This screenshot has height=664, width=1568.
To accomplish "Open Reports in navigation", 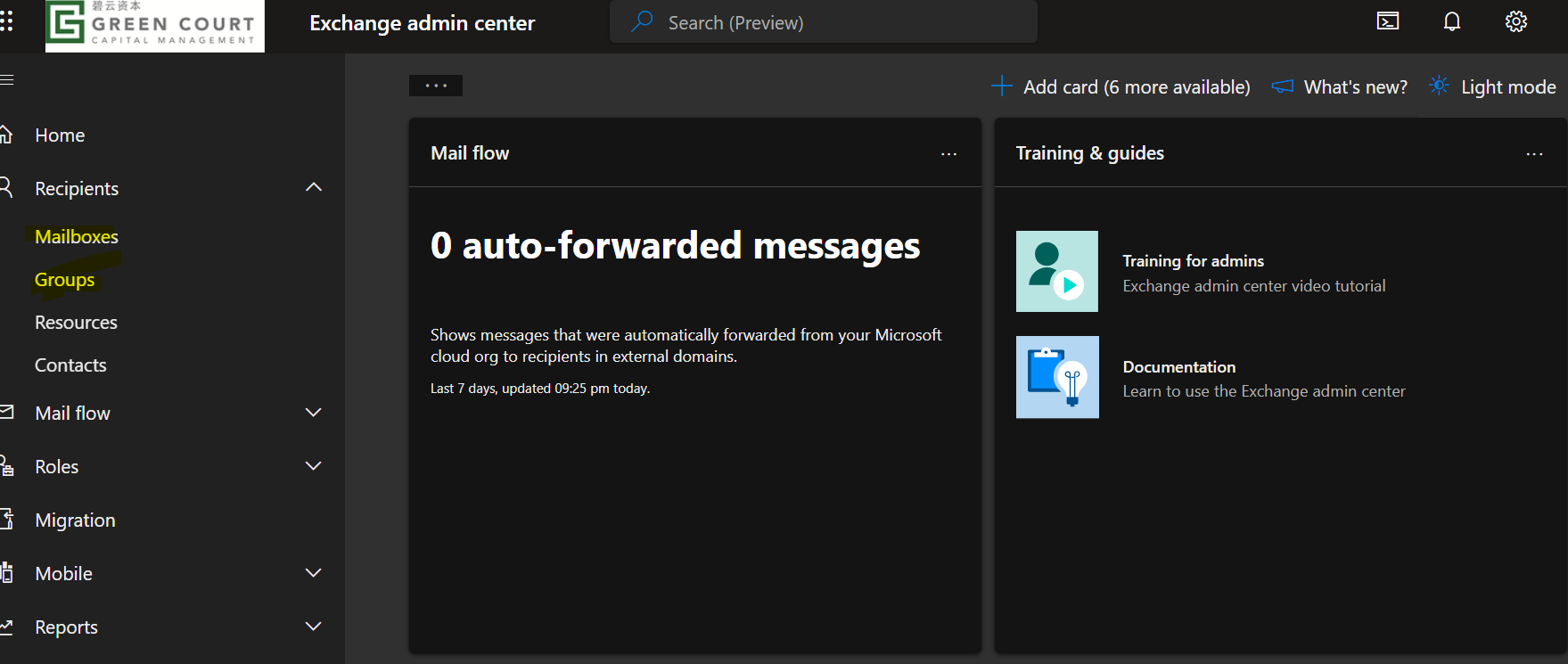I will pos(66,627).
